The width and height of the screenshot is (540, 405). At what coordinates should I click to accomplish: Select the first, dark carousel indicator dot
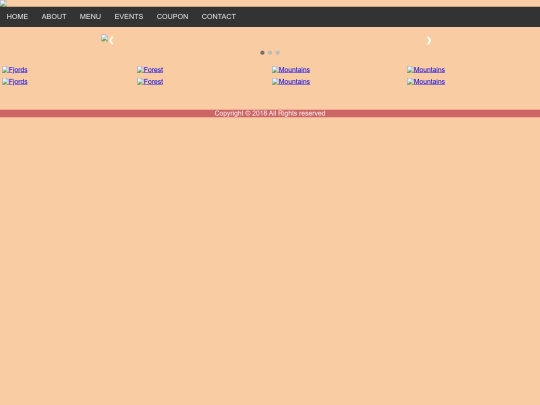pos(262,53)
